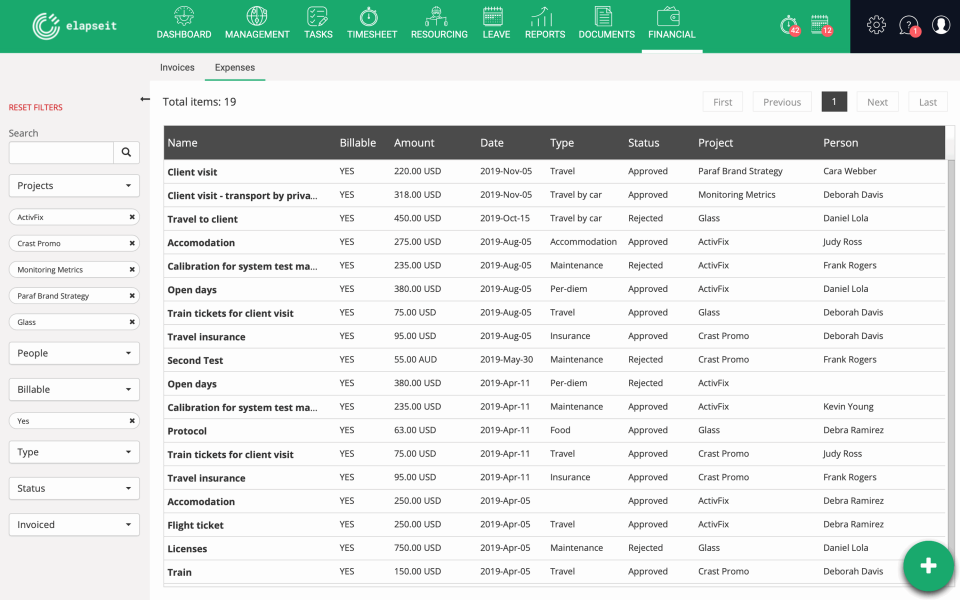Image resolution: width=960 pixels, height=600 pixels.
Task: Click 'Kevin Young' person cell
Action: [848, 407]
